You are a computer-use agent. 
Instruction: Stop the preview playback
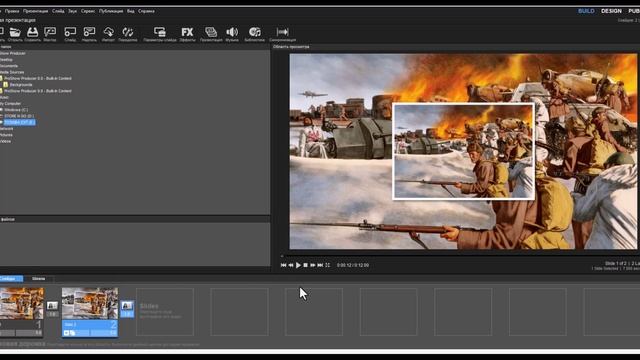[305, 265]
